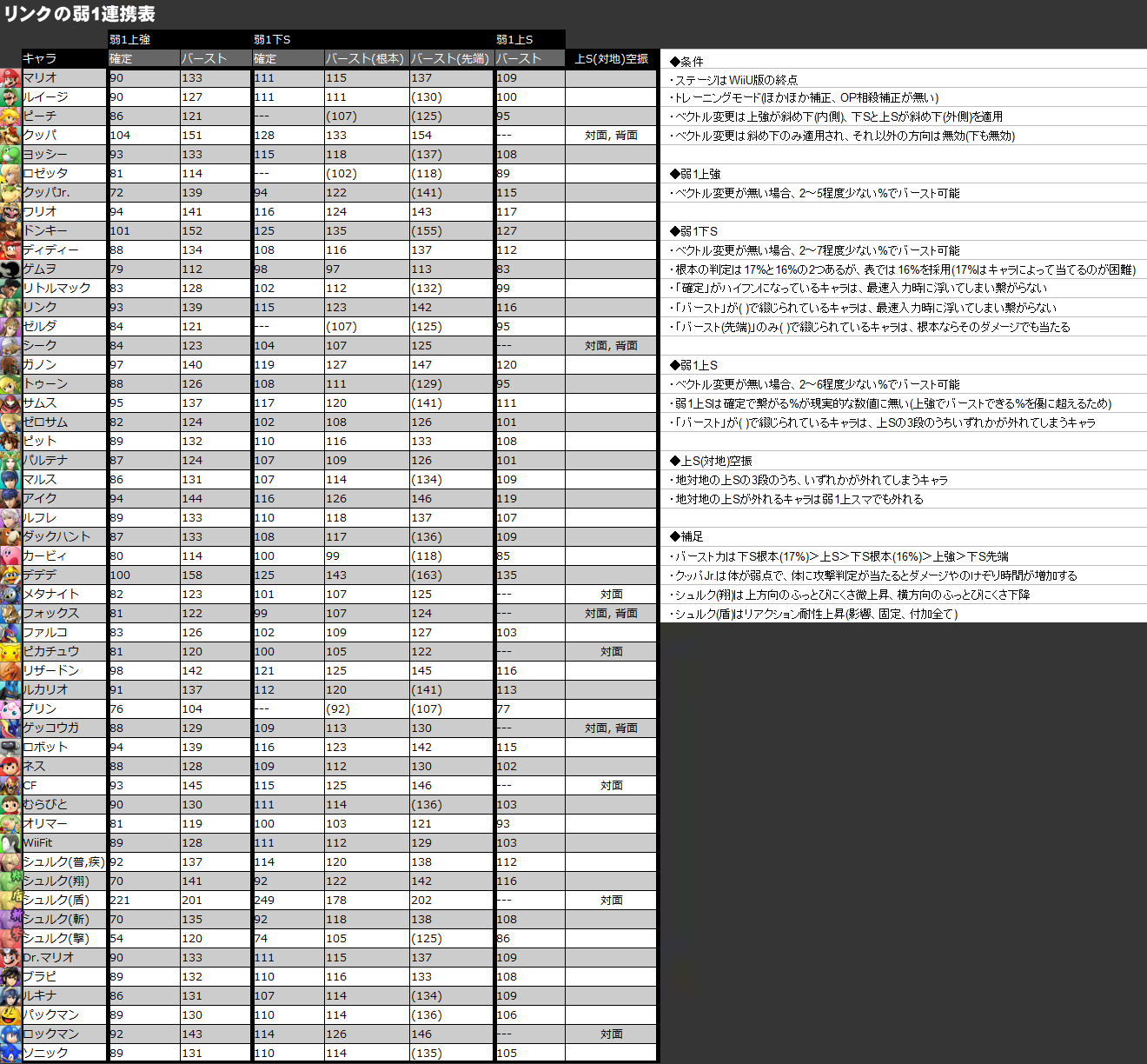1147x1064 pixels.
Task: Click the Donkey Kong icon beside ドンキー
Action: tap(10, 230)
